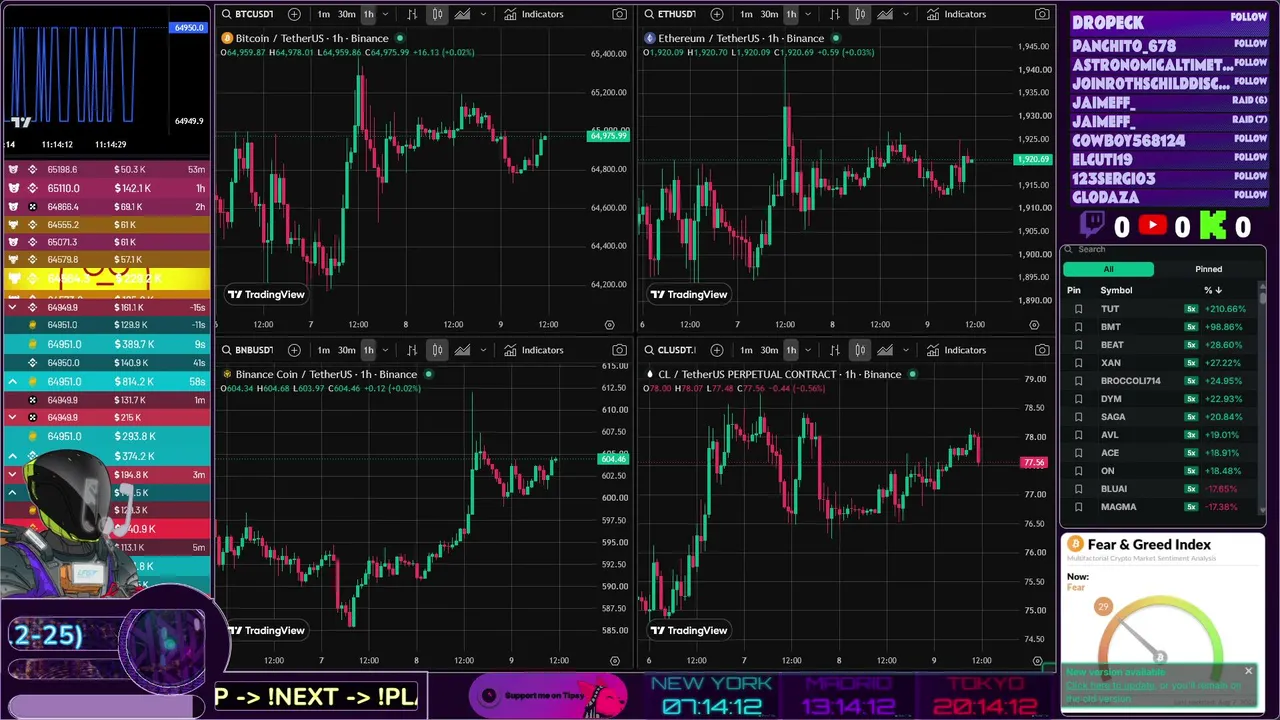
Task: Select bars chart style on the ETHUSDT chart
Action: pos(835,14)
